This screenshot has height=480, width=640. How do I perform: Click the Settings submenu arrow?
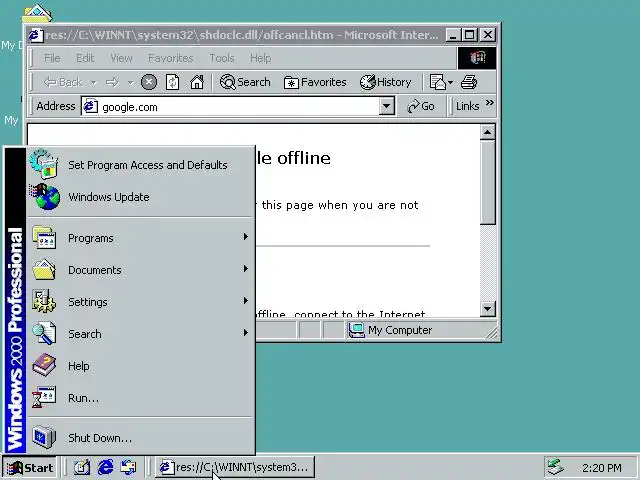(x=245, y=301)
